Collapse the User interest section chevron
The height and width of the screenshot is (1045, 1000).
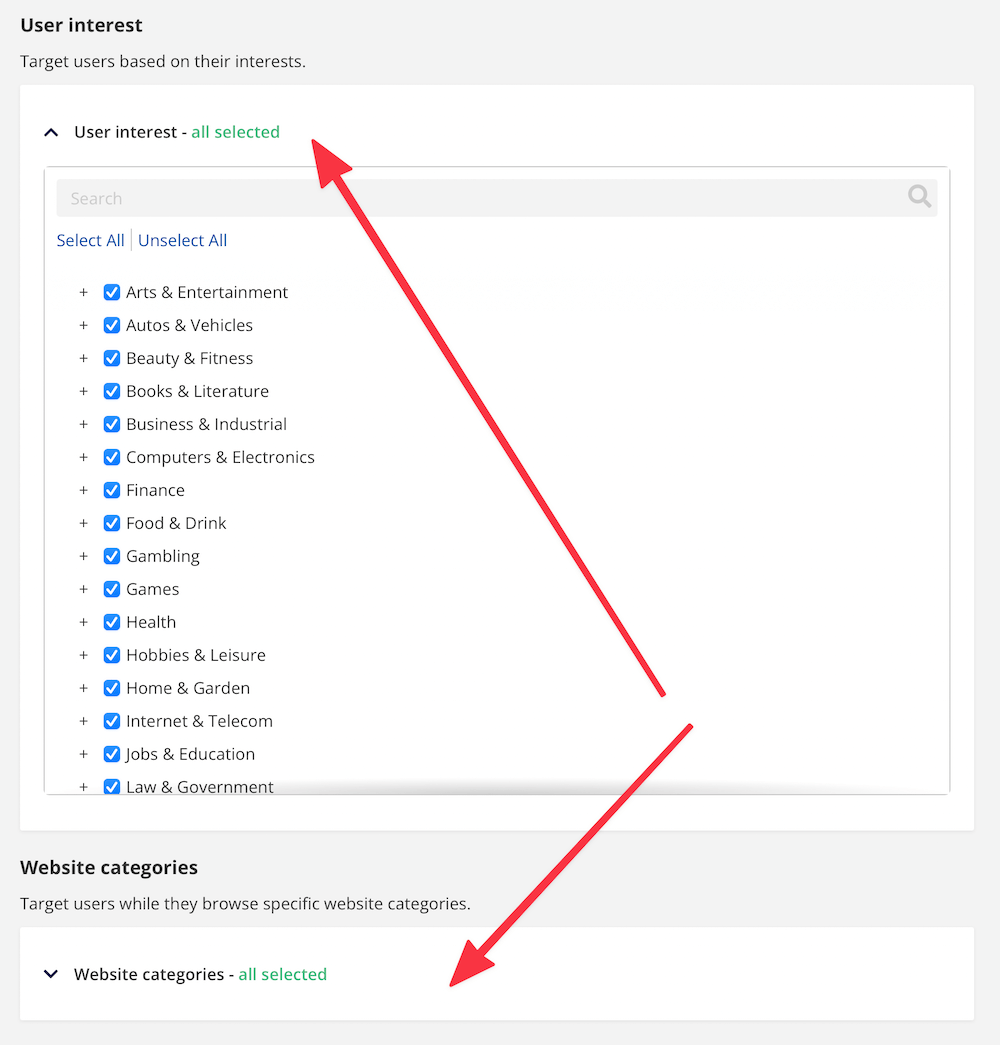click(x=51, y=133)
